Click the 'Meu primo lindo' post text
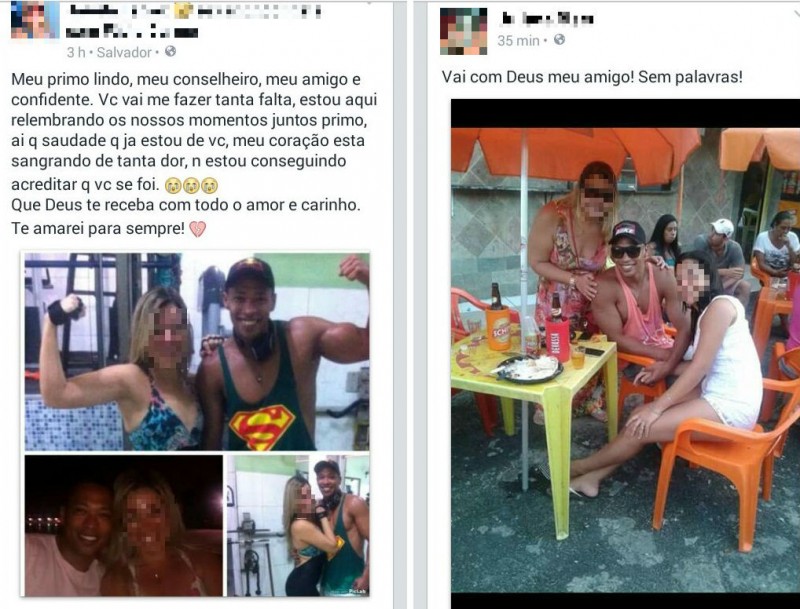Screen dimensions: 800x609 click(x=194, y=131)
